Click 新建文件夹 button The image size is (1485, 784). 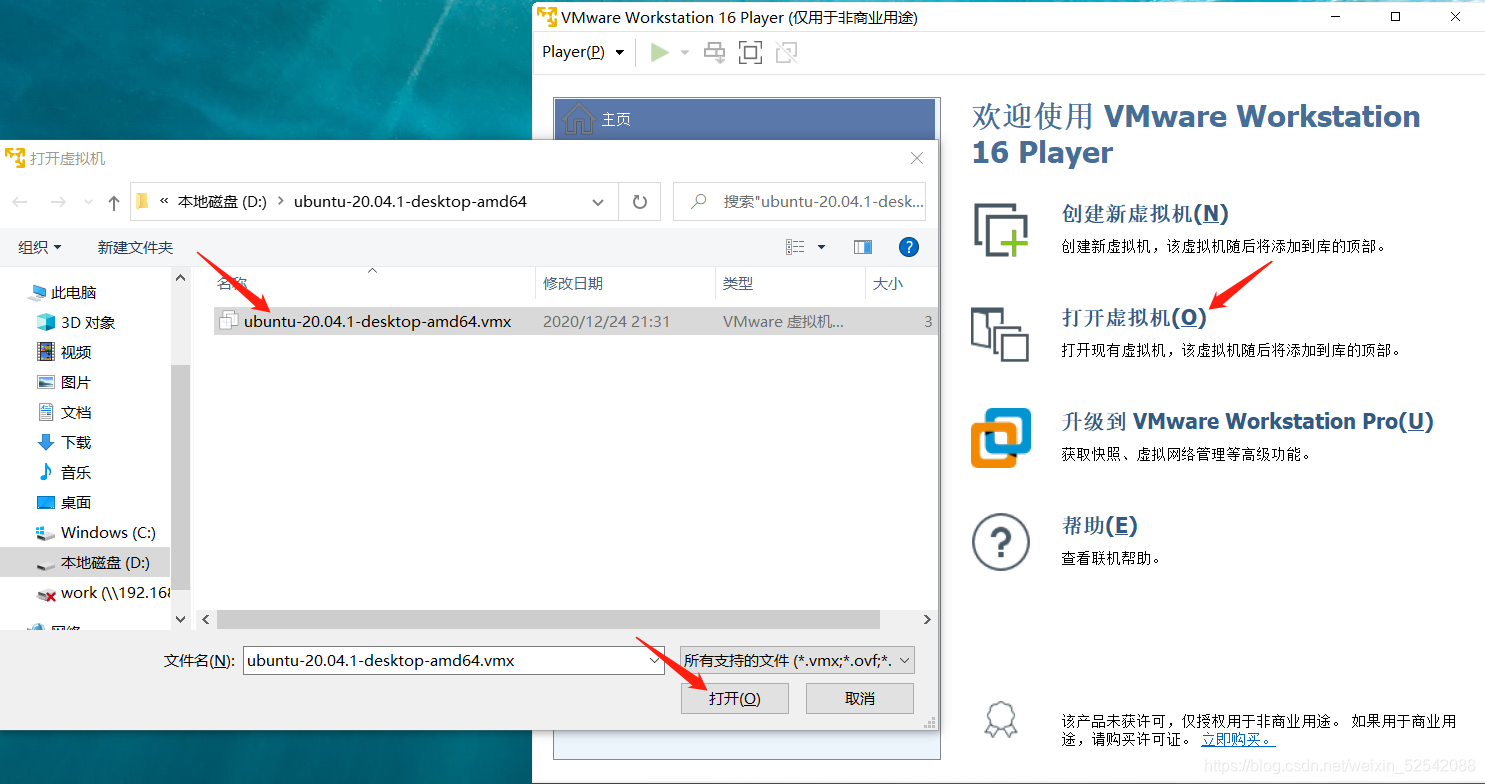point(135,247)
